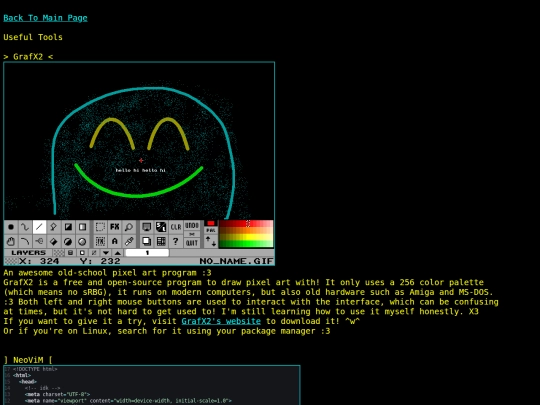Open the GrafX2's website link
540x405 pixels.
click(x=221, y=321)
